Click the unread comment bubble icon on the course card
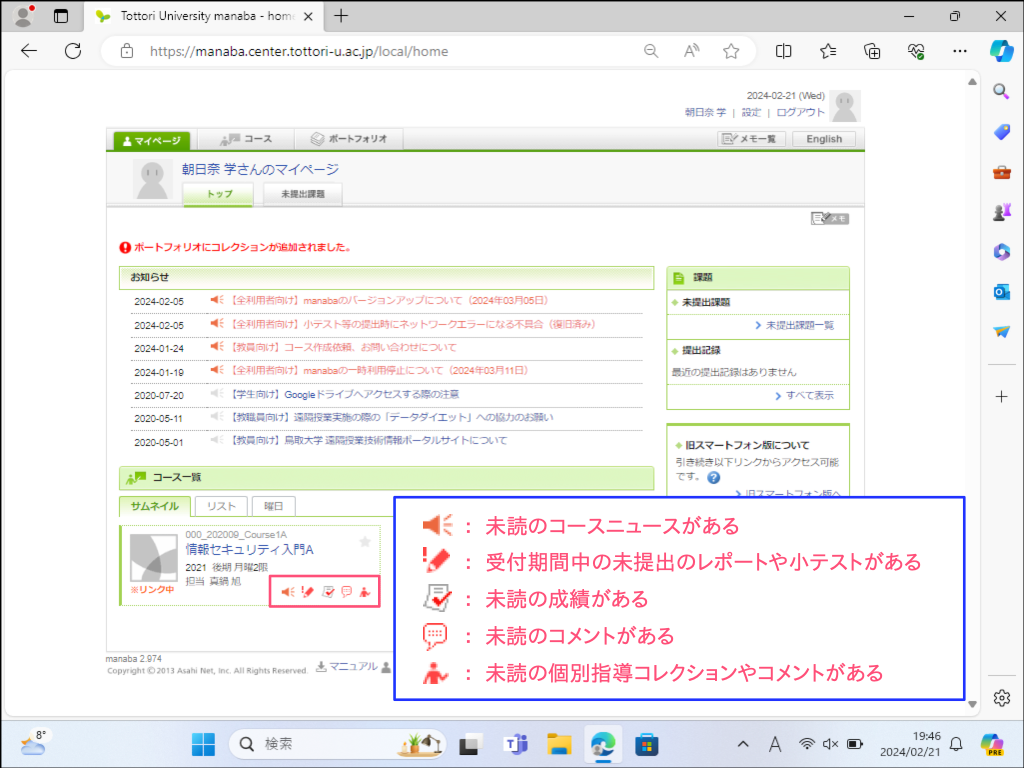Image resolution: width=1024 pixels, height=768 pixels. (346, 592)
